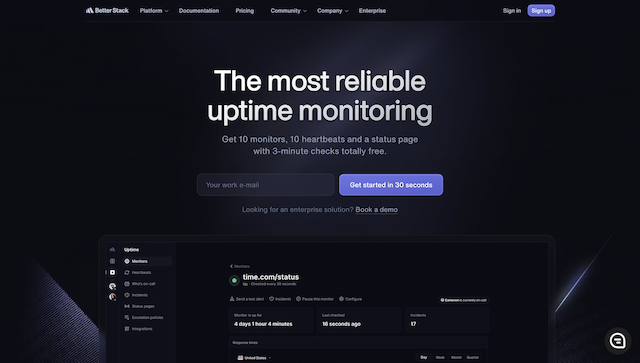Viewport: 640px width, 363px height.
Task: Click the time.com/status monitor title
Action: (271, 277)
